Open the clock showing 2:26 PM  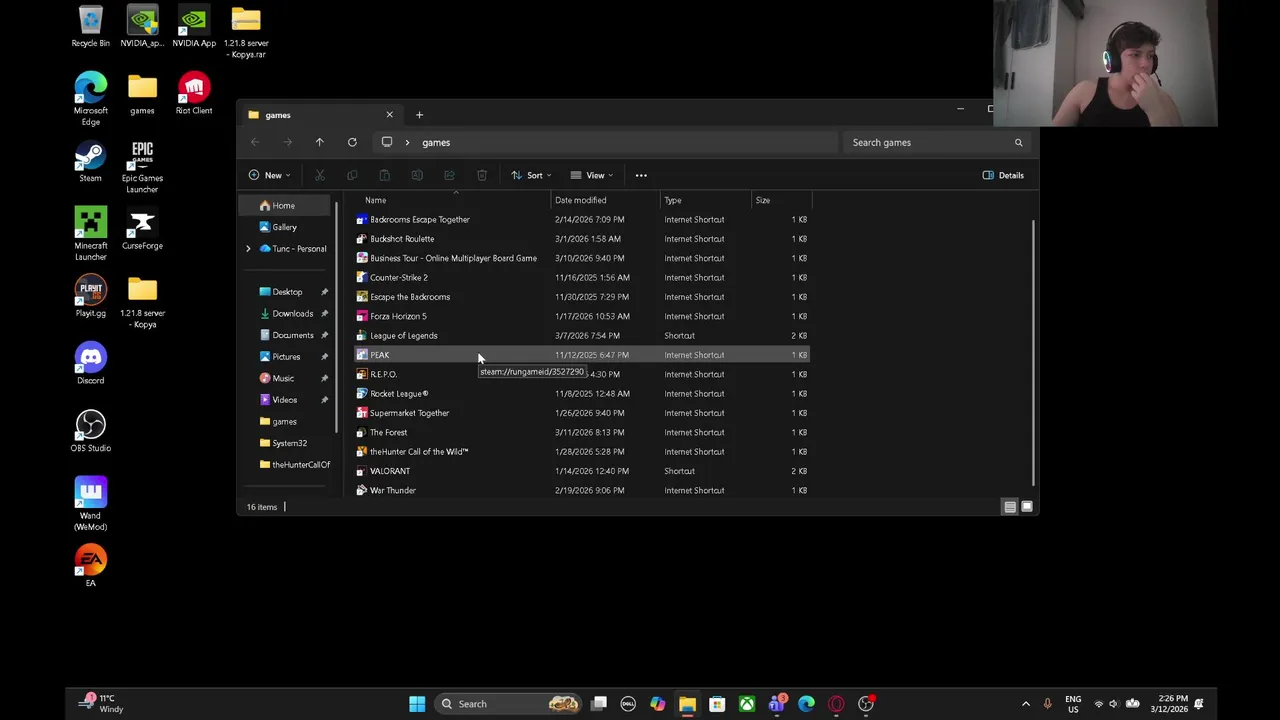[x=1168, y=704]
